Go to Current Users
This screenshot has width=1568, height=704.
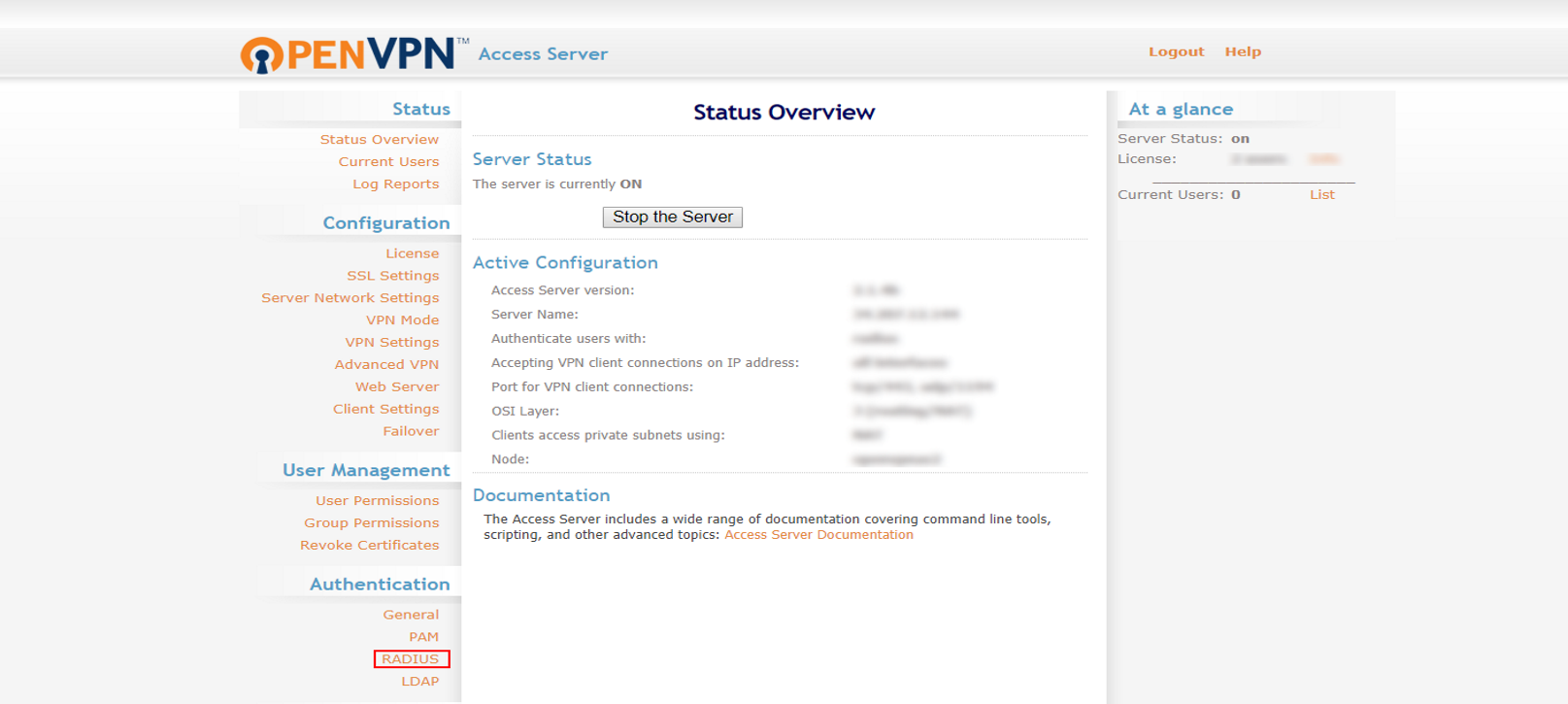click(388, 162)
